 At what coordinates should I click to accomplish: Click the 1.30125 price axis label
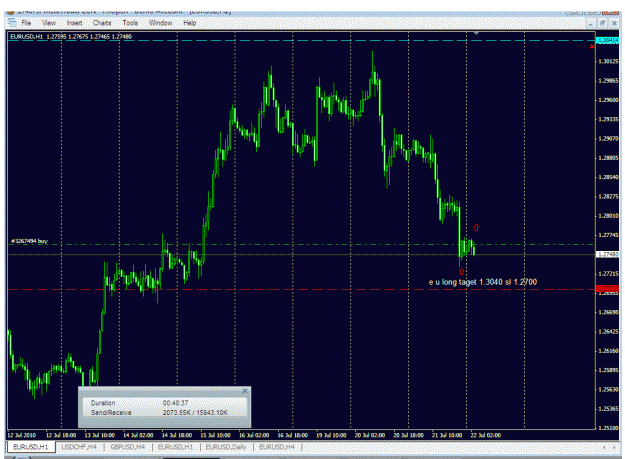click(608, 61)
